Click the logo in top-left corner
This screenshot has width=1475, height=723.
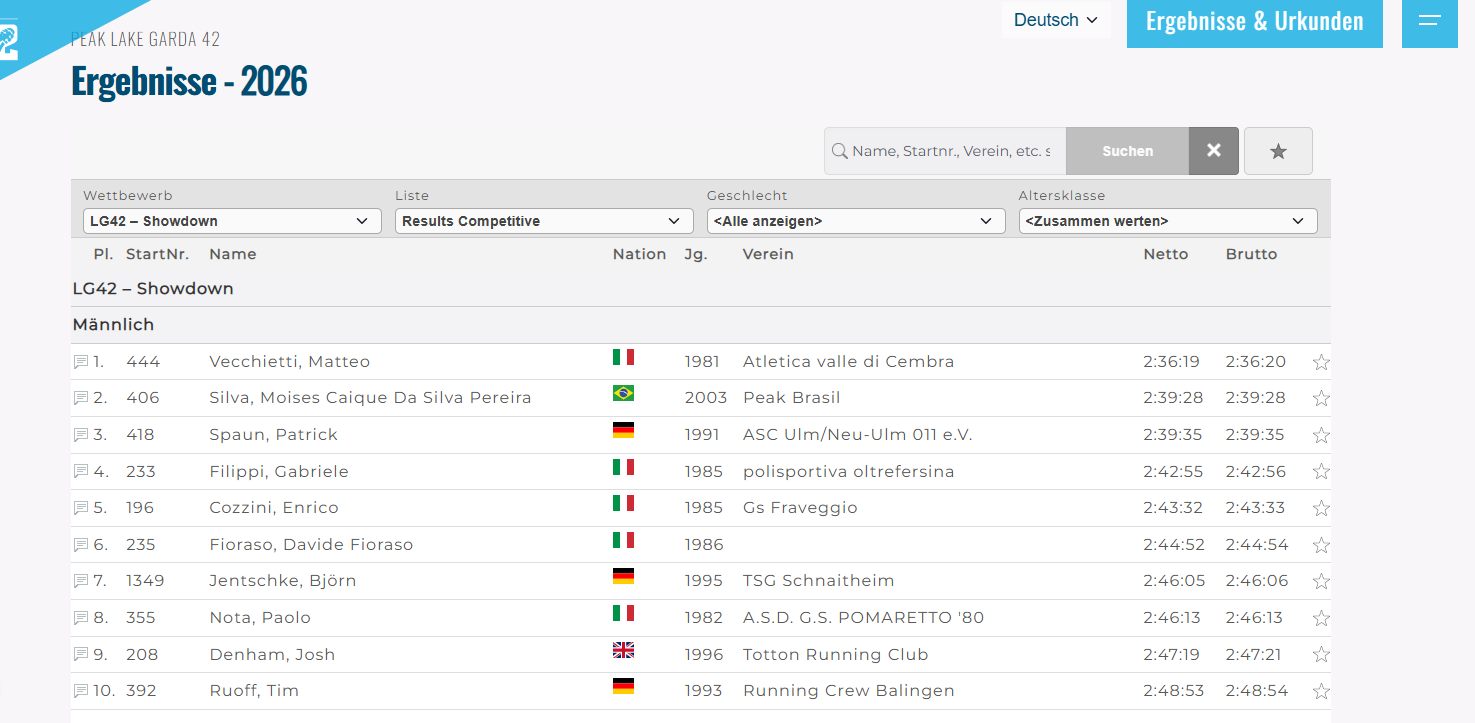(x=10, y=40)
